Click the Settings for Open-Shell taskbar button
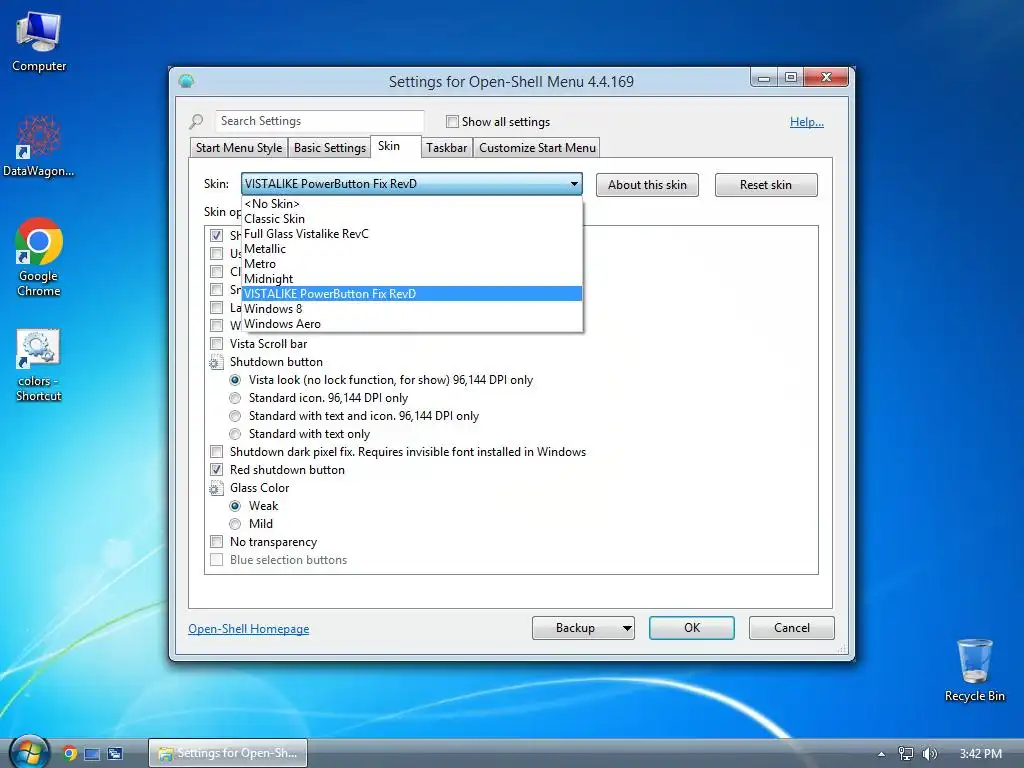 228,754
